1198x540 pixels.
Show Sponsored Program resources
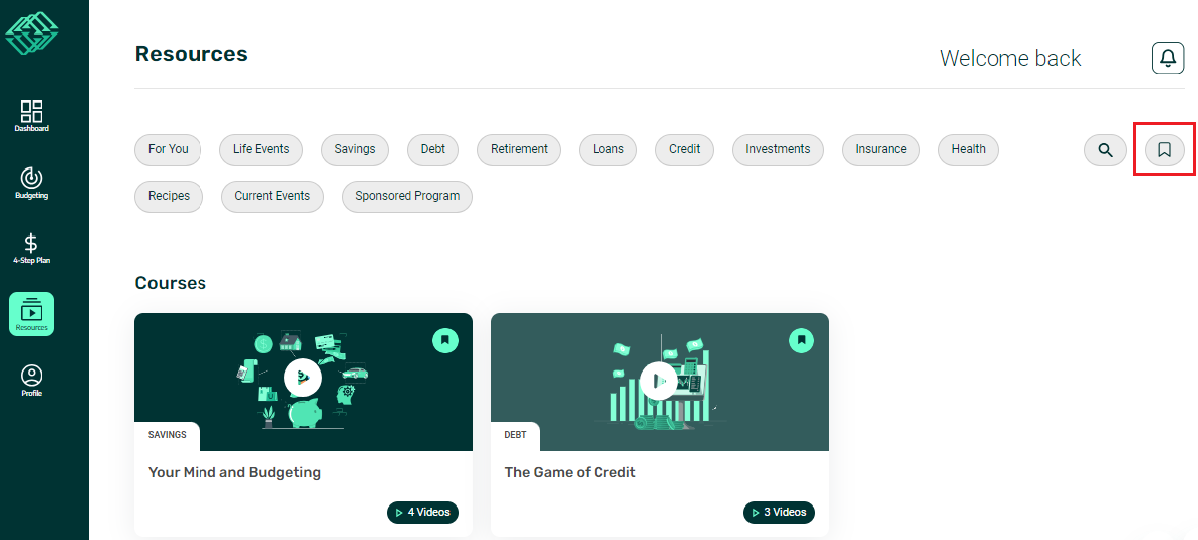[x=407, y=196]
